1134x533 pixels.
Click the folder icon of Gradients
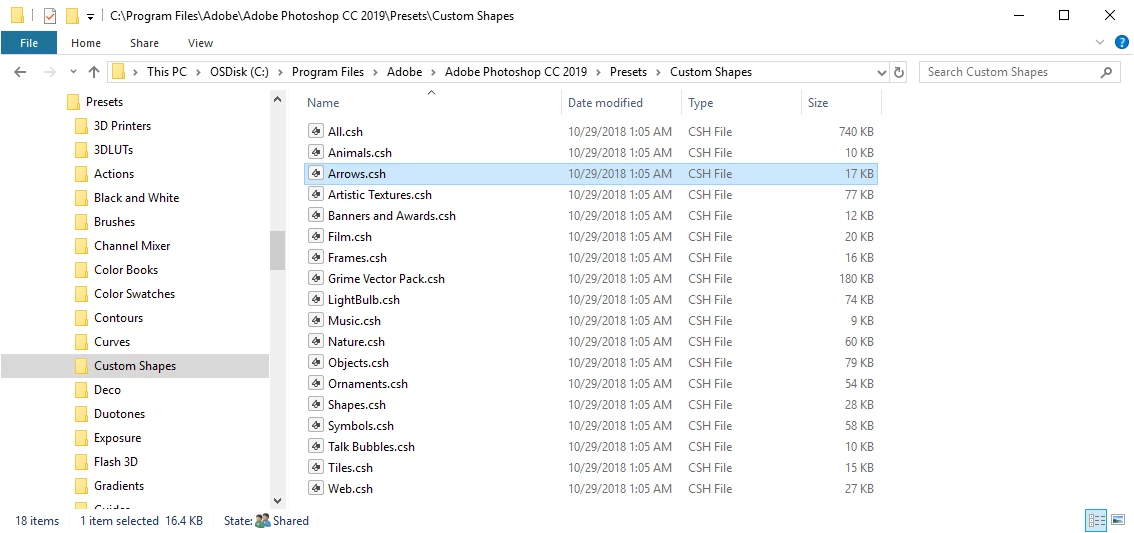pyautogui.click(x=82, y=486)
